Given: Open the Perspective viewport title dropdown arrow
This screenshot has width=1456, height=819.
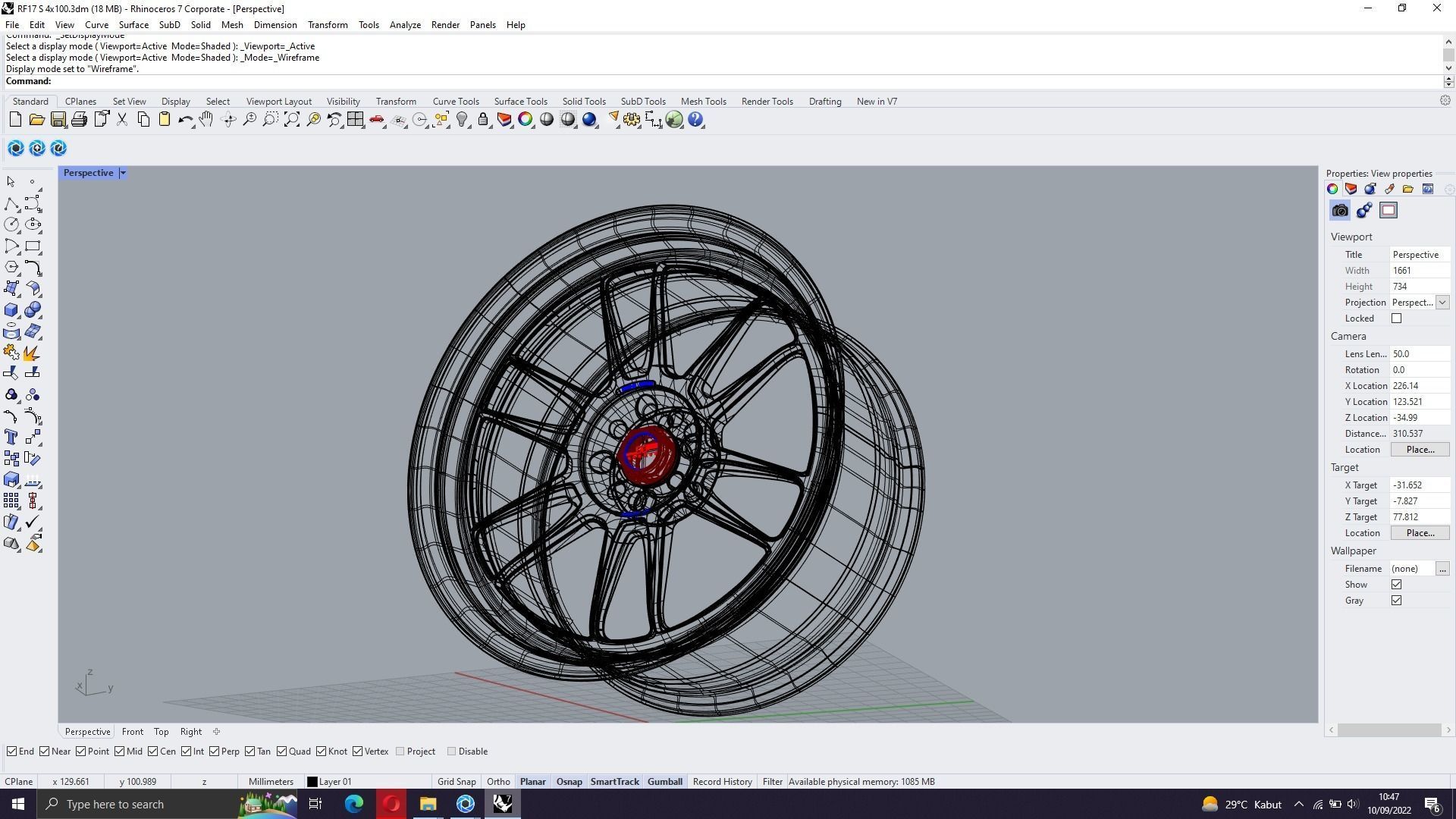Looking at the screenshot, I should (123, 173).
